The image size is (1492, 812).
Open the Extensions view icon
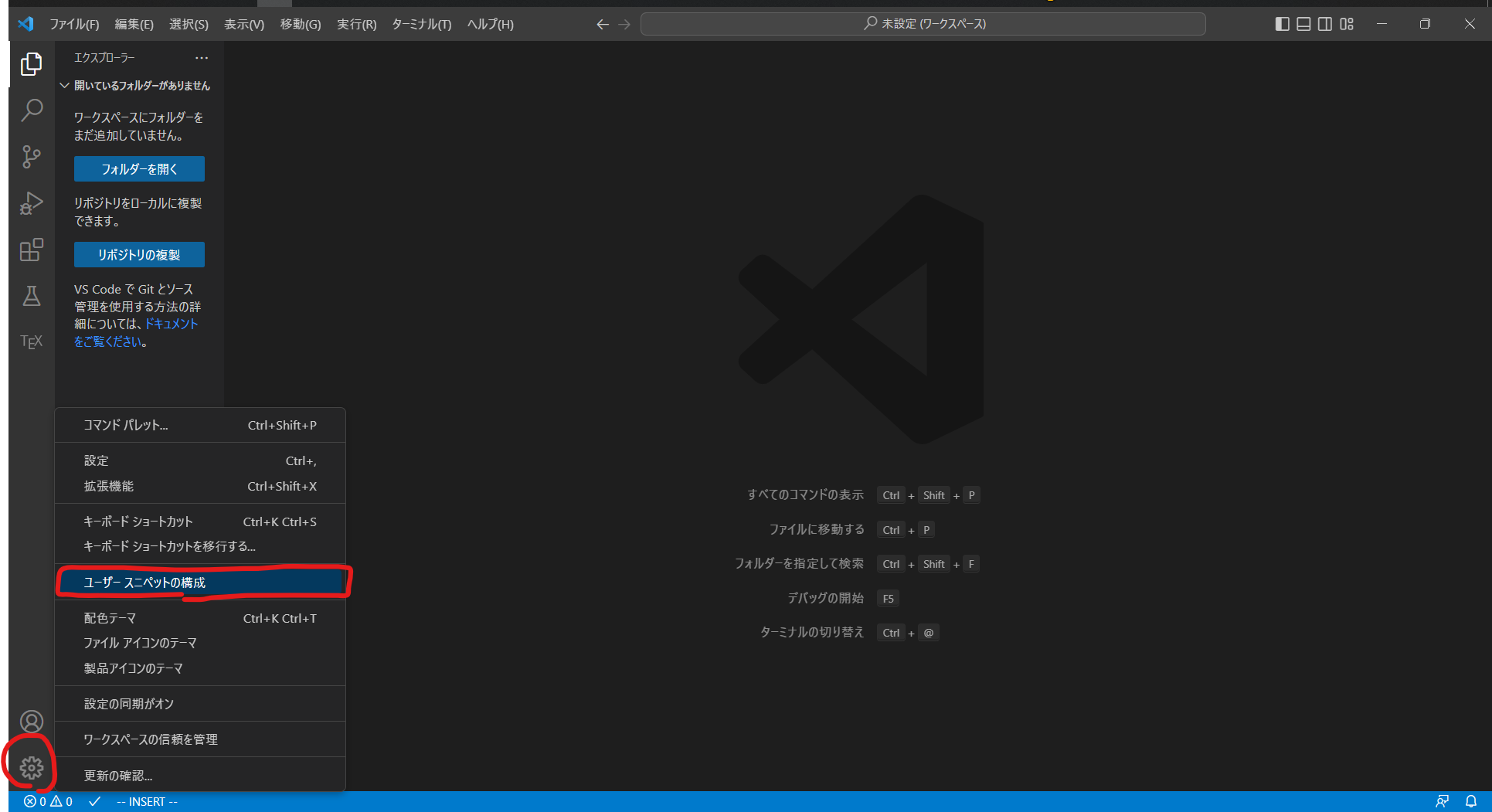(x=32, y=250)
